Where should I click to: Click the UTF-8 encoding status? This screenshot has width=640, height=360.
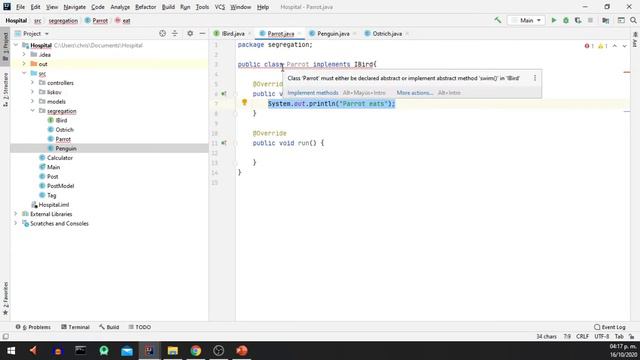602,336
